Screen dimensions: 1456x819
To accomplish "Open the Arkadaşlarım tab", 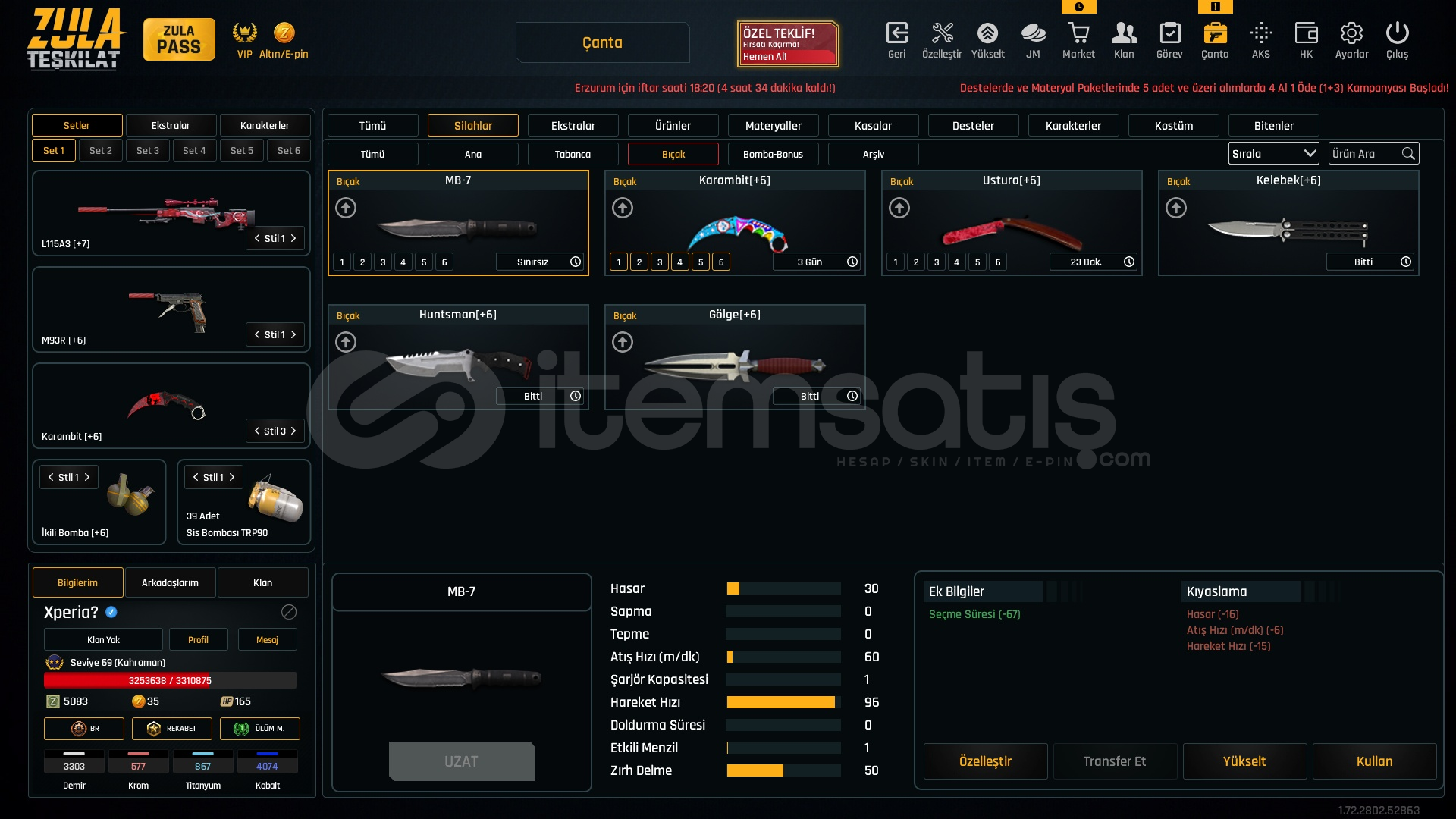I will (x=170, y=582).
